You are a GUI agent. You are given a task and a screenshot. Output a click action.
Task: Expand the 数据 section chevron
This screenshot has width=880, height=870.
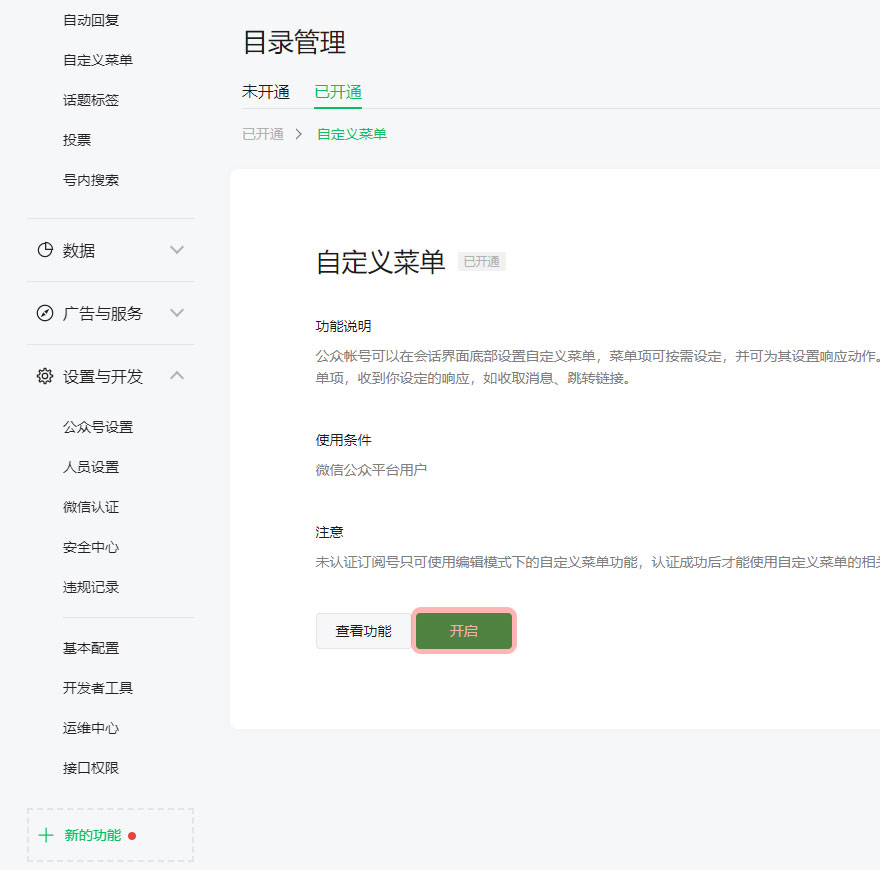pos(177,250)
